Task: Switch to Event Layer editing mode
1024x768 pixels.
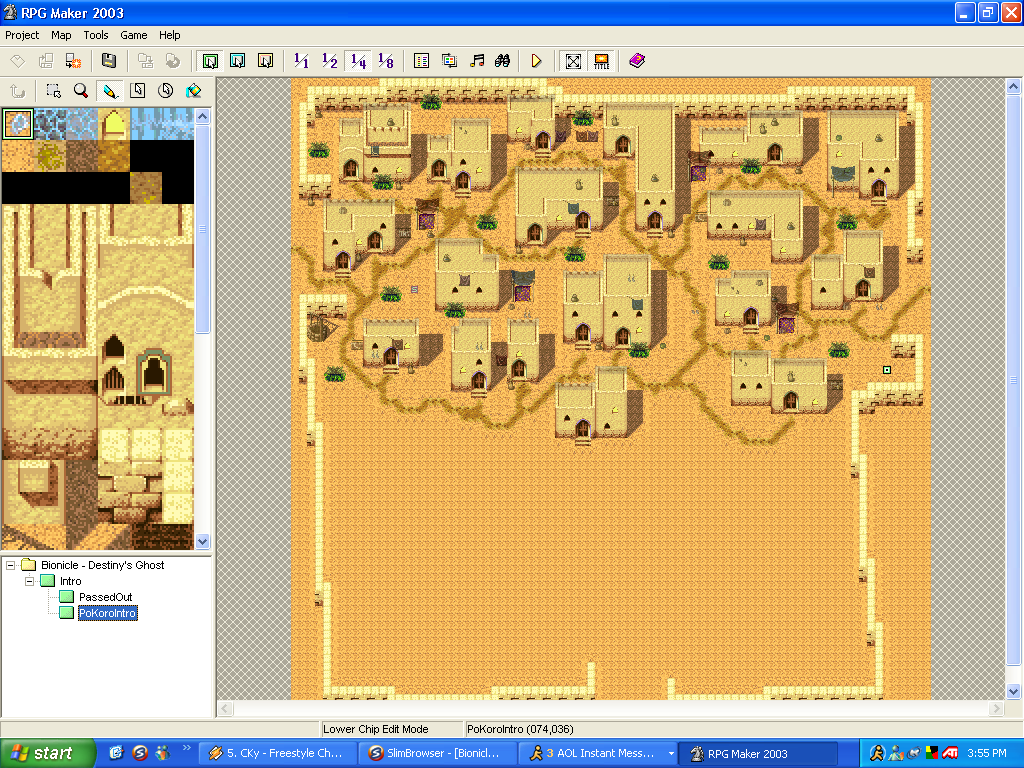Action: point(265,61)
